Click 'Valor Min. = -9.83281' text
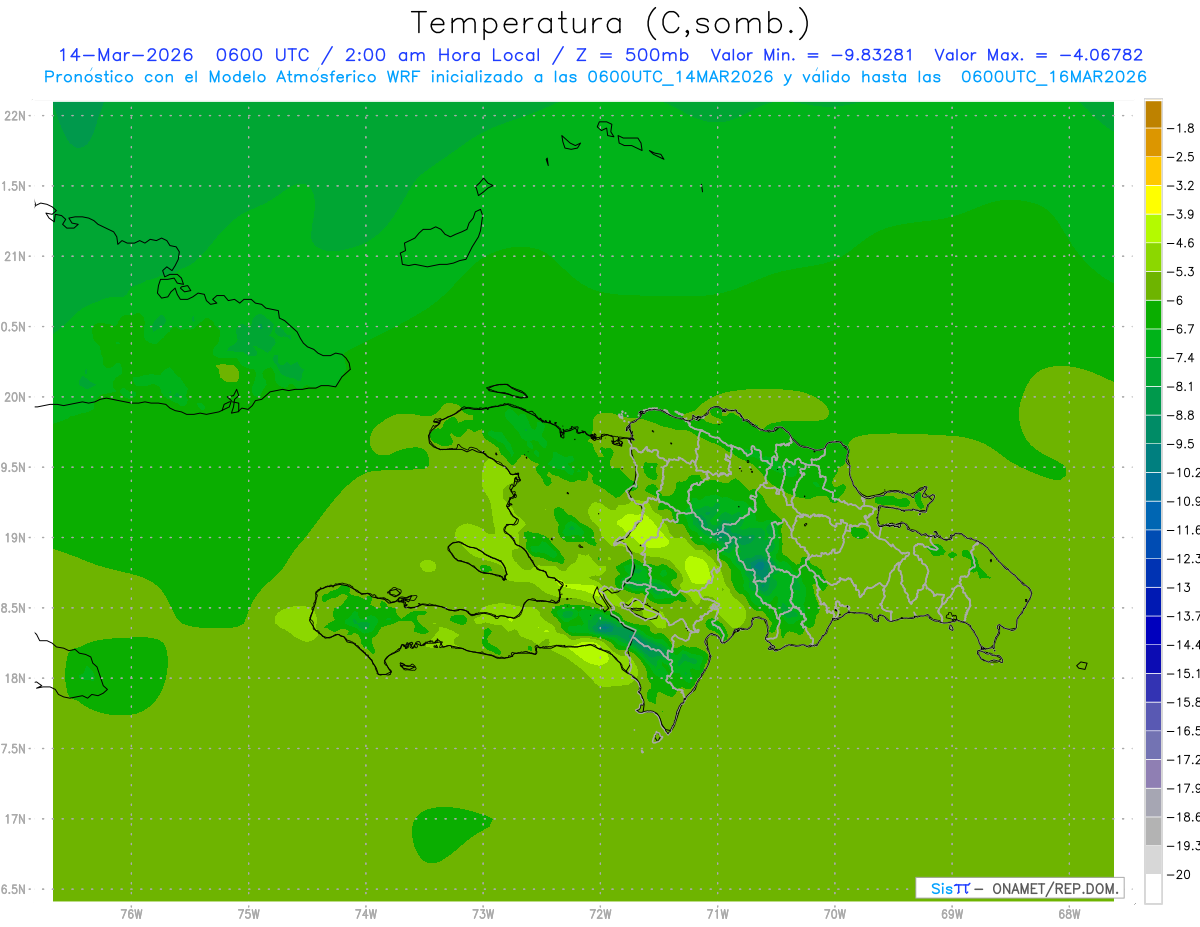 point(812,55)
